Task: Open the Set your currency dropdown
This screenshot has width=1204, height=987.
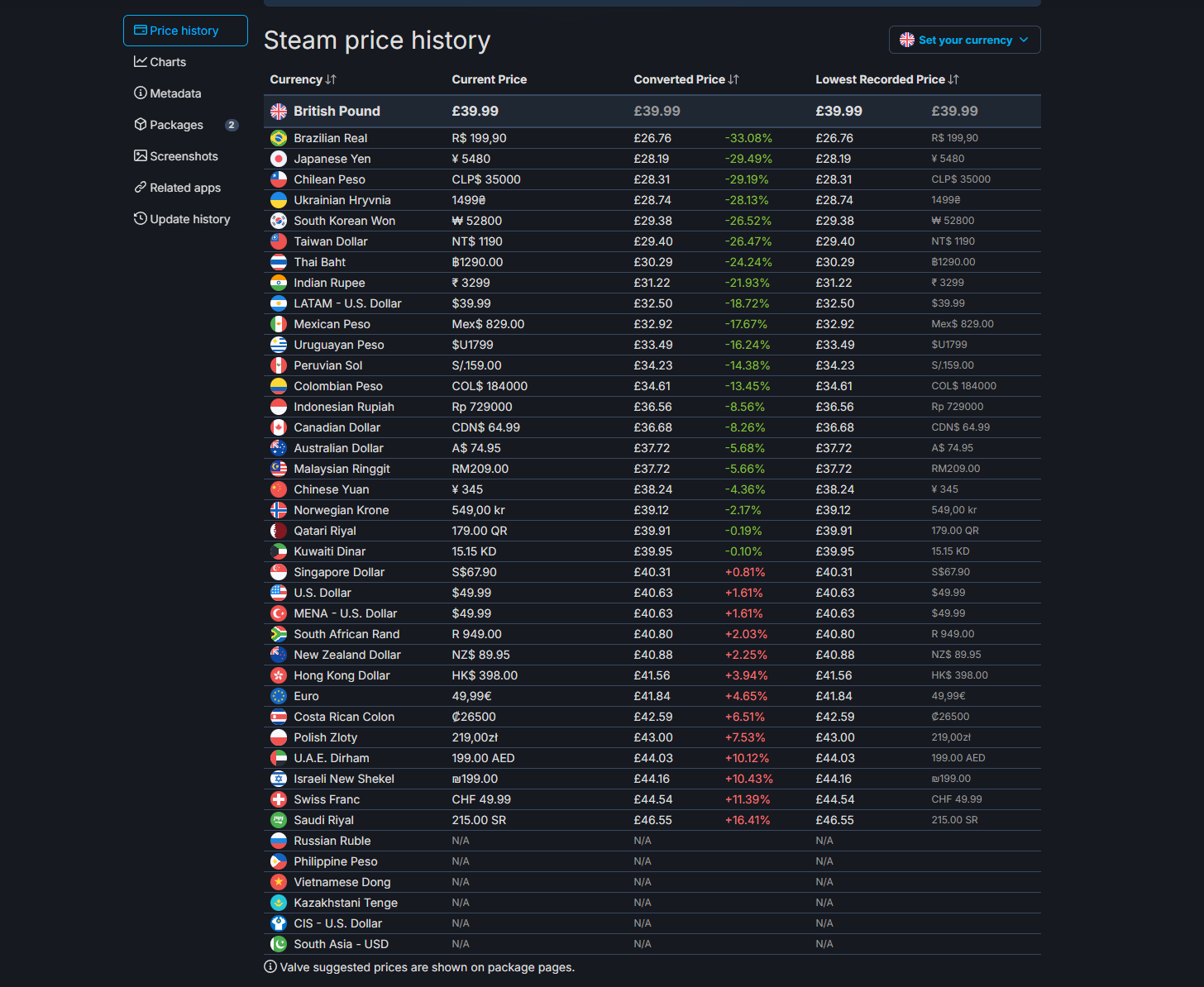Action: 964,40
